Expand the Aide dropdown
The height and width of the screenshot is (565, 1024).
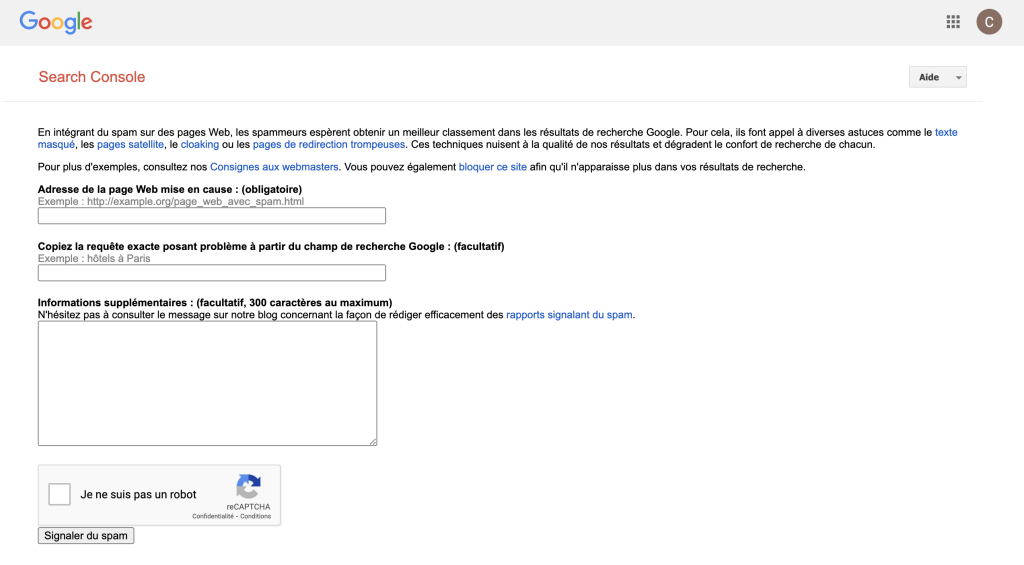point(937,77)
